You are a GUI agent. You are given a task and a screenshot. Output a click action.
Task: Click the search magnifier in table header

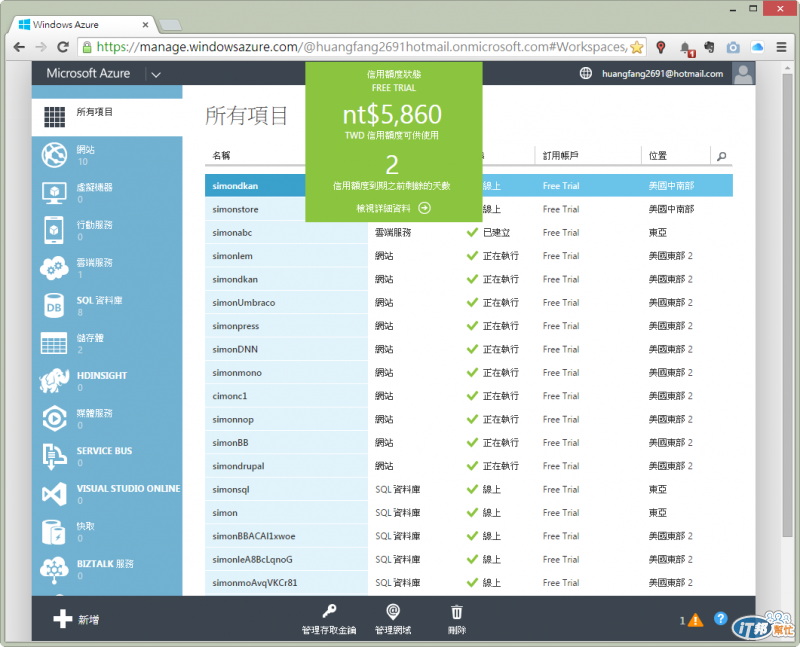click(x=721, y=156)
